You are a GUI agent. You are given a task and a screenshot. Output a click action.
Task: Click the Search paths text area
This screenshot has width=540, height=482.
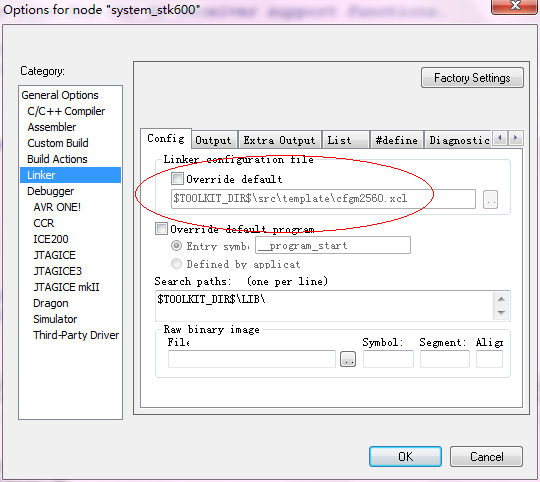point(324,306)
